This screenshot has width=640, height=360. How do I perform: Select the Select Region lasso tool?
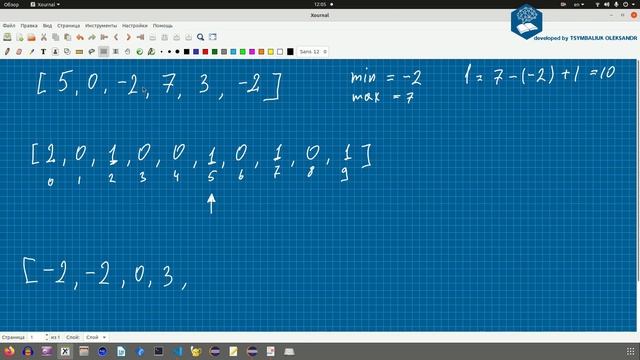(91, 52)
